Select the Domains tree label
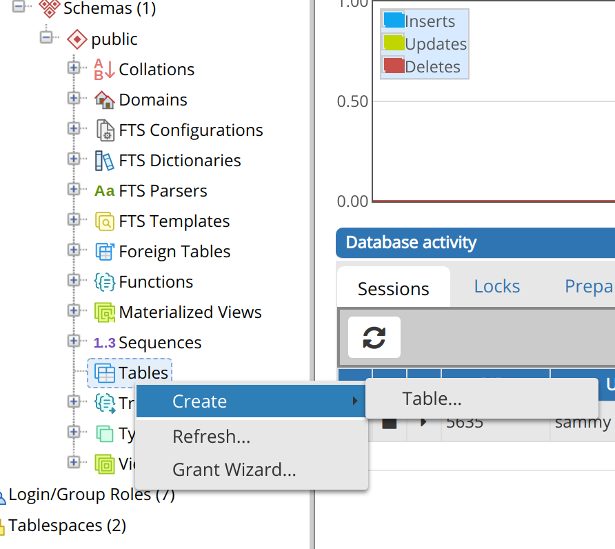This screenshot has height=549, width=615. [153, 100]
